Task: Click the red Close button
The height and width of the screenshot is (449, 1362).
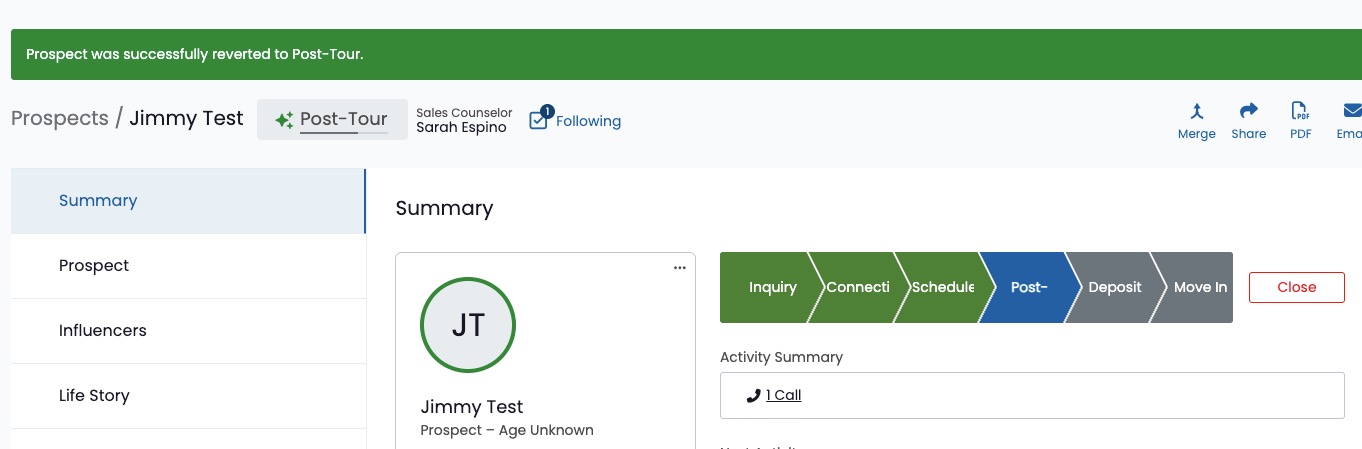Action: pos(1296,287)
